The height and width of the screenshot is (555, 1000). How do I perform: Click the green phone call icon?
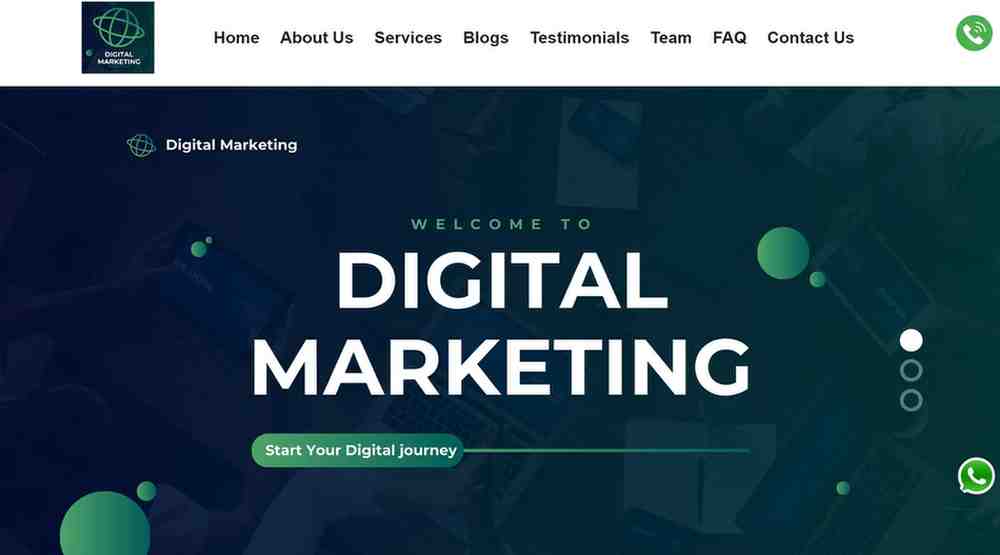tap(974, 33)
